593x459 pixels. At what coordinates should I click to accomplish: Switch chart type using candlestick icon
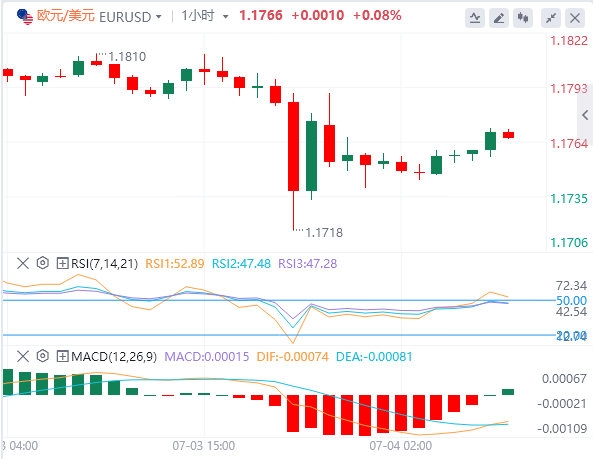click(523, 18)
